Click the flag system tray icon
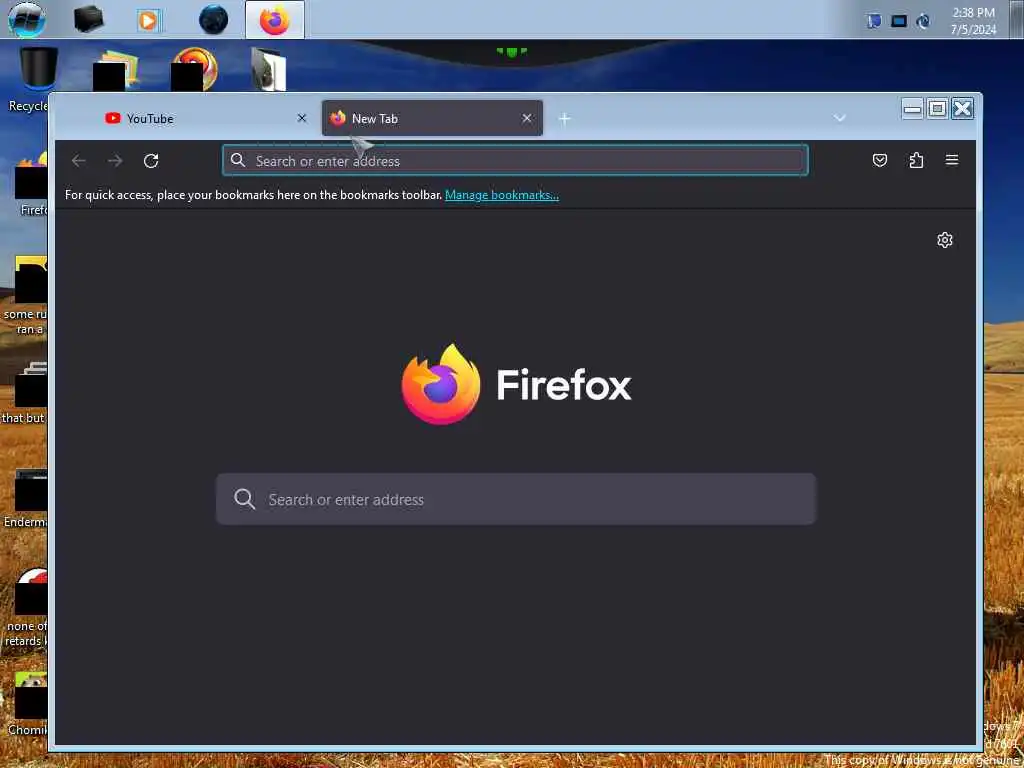 (874, 21)
